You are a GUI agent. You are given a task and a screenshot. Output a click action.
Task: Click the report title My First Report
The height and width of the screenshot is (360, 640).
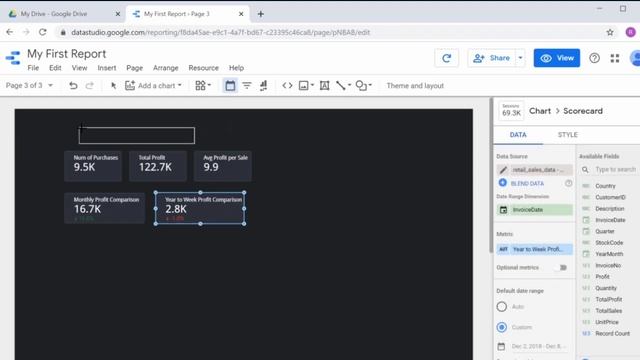(x=67, y=53)
